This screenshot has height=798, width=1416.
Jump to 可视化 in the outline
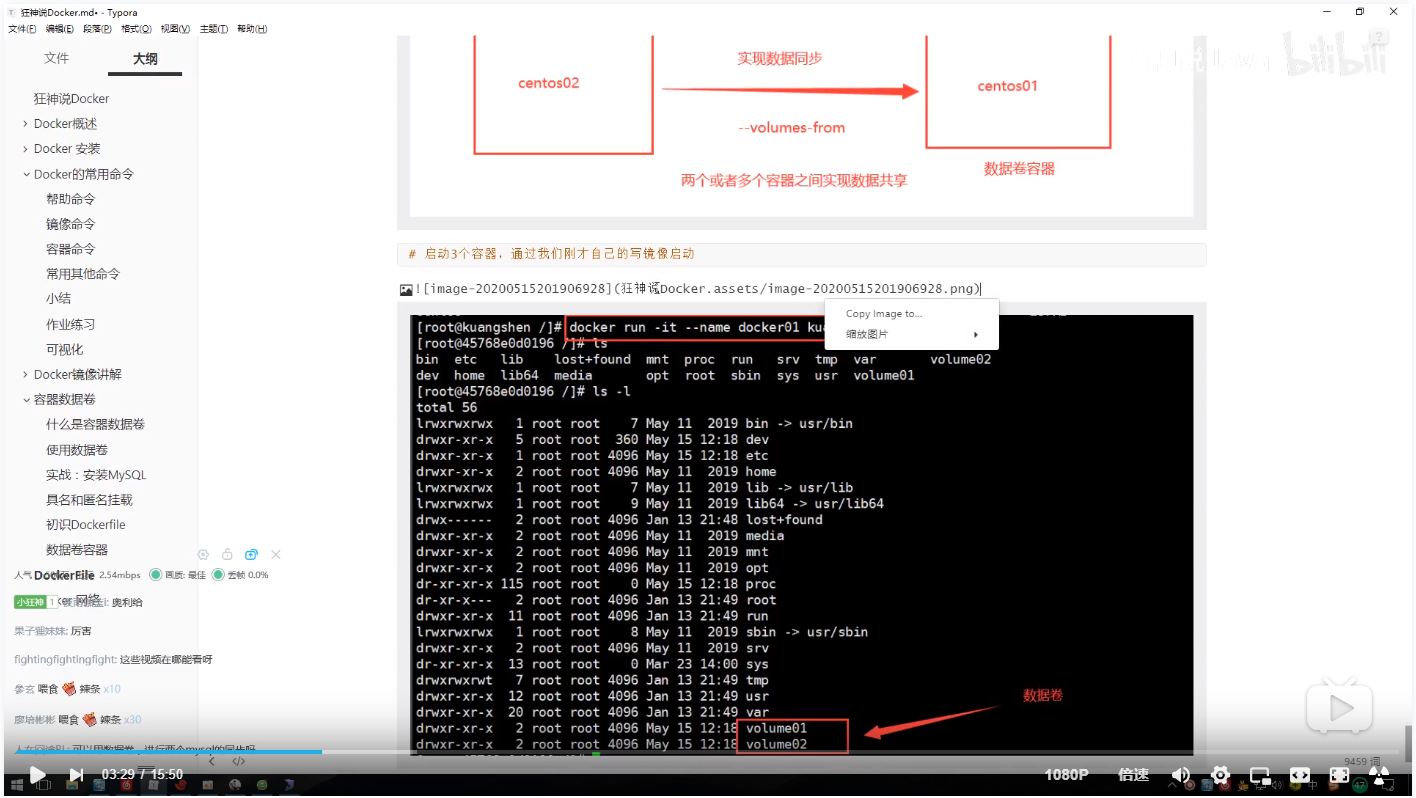(65, 349)
